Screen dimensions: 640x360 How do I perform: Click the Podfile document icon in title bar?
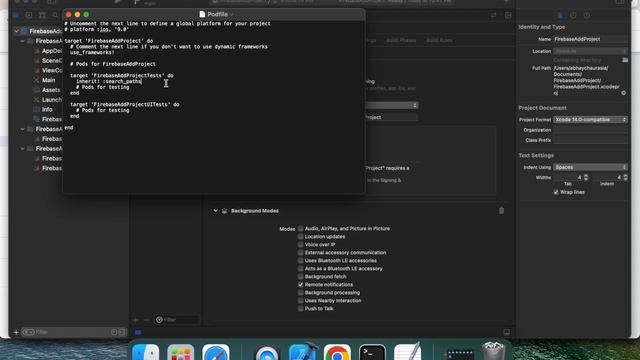(202, 14)
